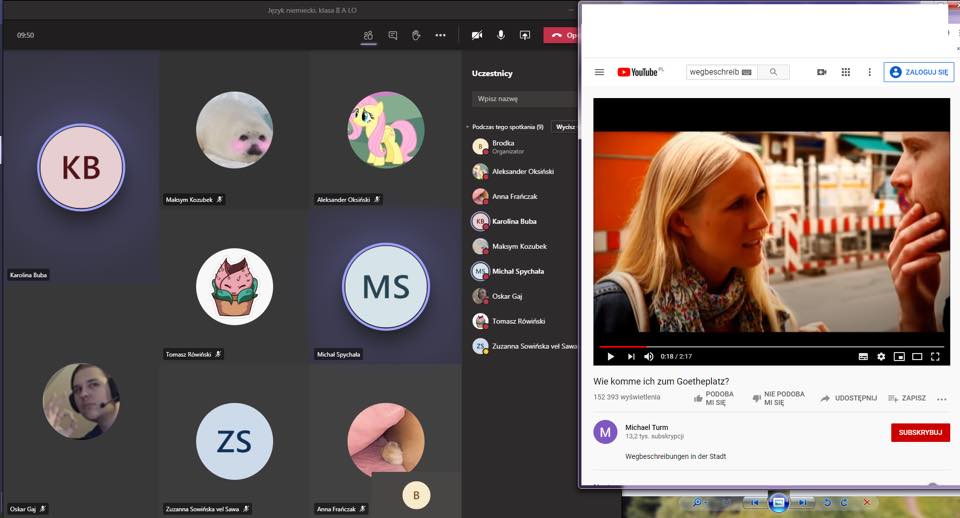Click the ZALOGUJ SIĘ sign-in button
This screenshot has height=518, width=960.
click(x=918, y=72)
